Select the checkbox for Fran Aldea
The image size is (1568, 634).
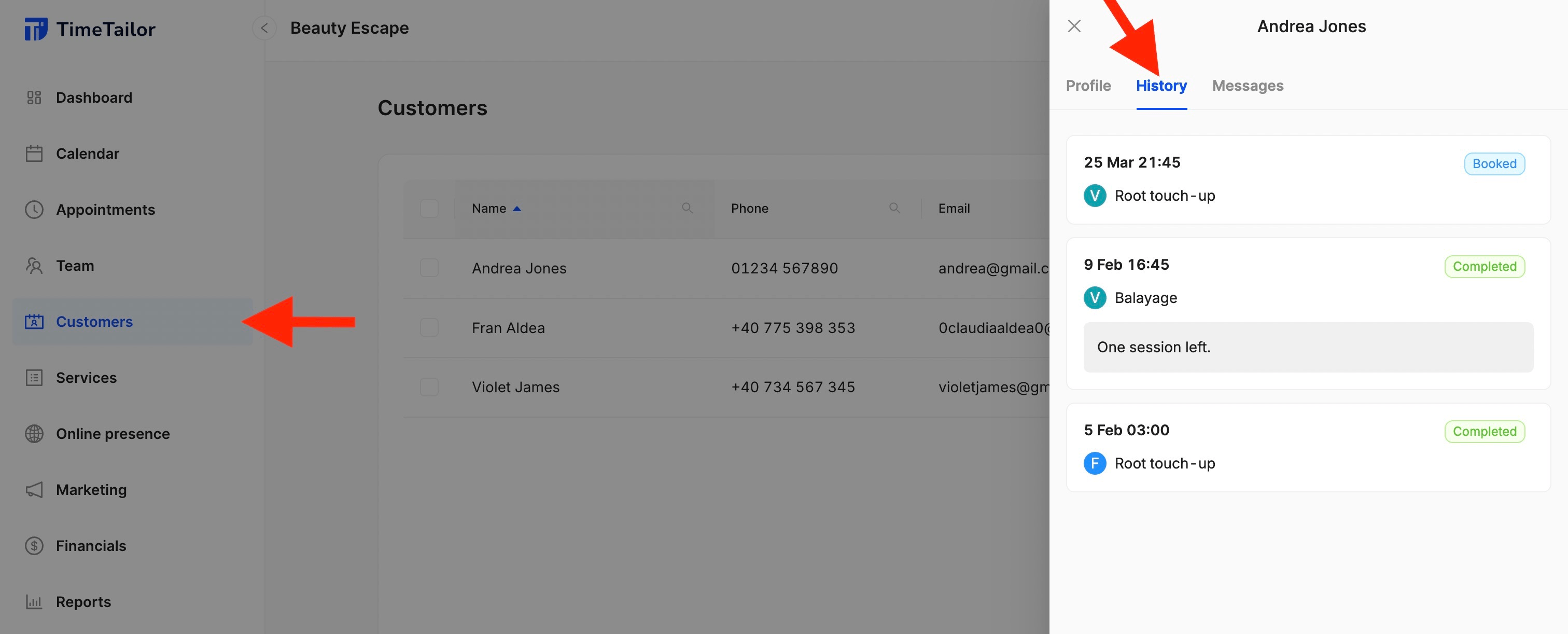click(429, 327)
